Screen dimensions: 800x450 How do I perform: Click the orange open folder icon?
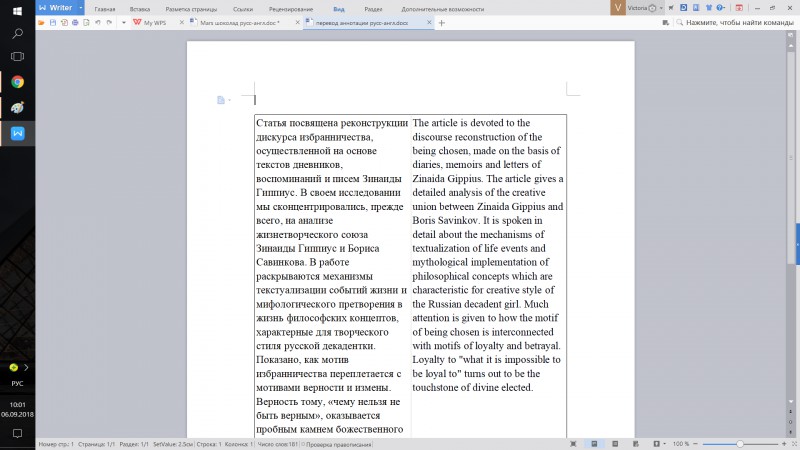coord(41,22)
